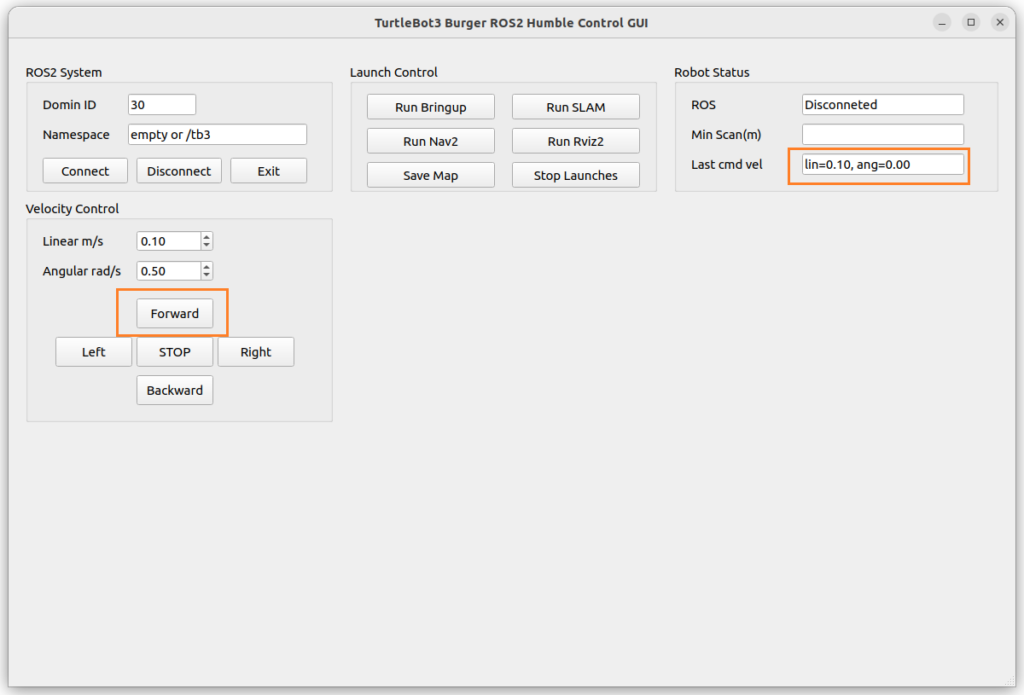
Task: Increase Linear m/s with up arrow
Action: coord(206,236)
